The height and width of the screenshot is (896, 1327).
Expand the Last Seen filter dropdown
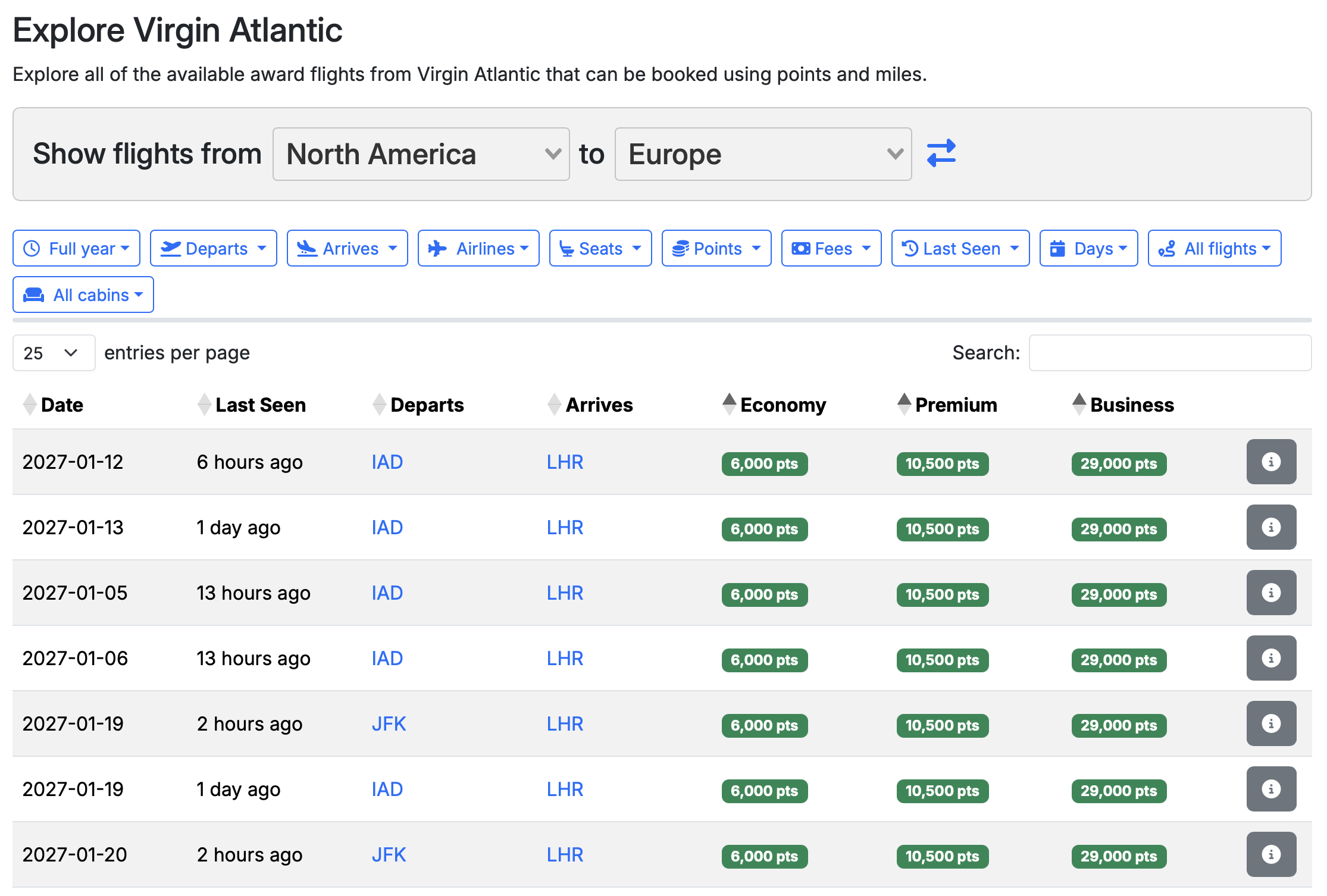click(x=960, y=248)
